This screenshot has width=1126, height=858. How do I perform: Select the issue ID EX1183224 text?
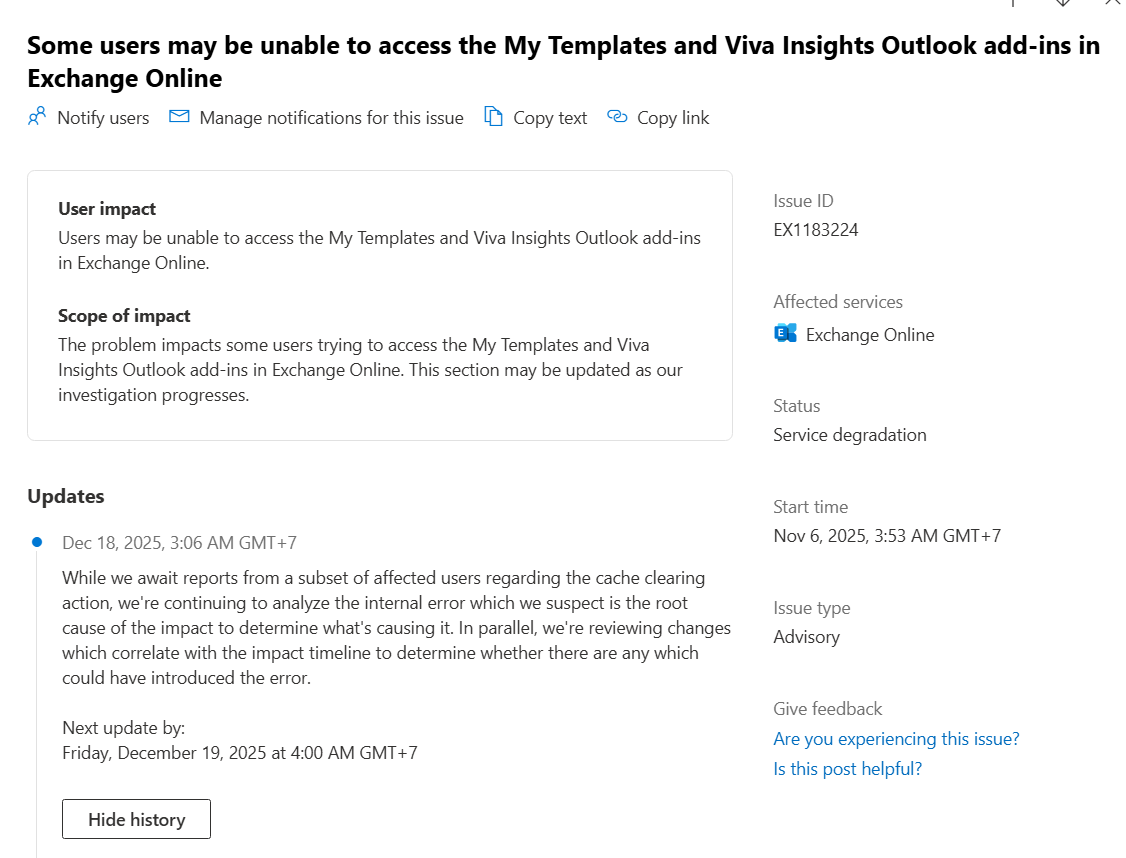point(816,230)
